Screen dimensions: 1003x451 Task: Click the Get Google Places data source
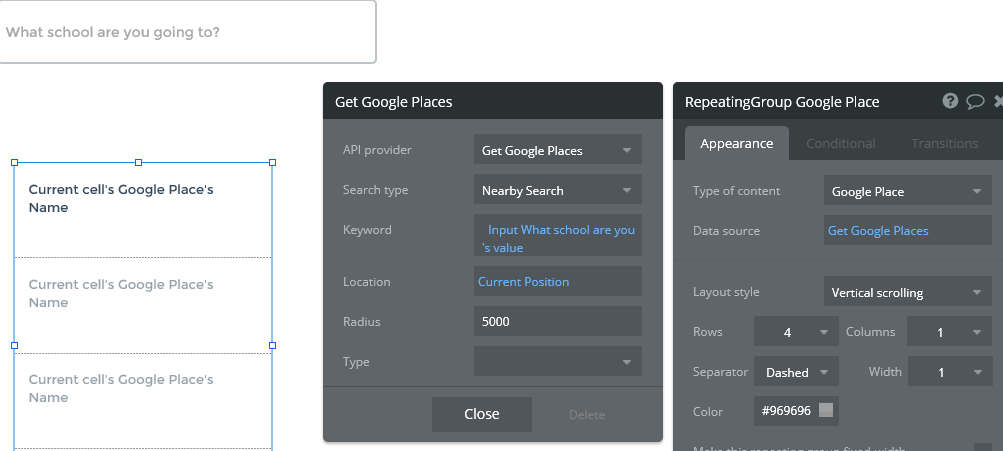[x=906, y=231]
